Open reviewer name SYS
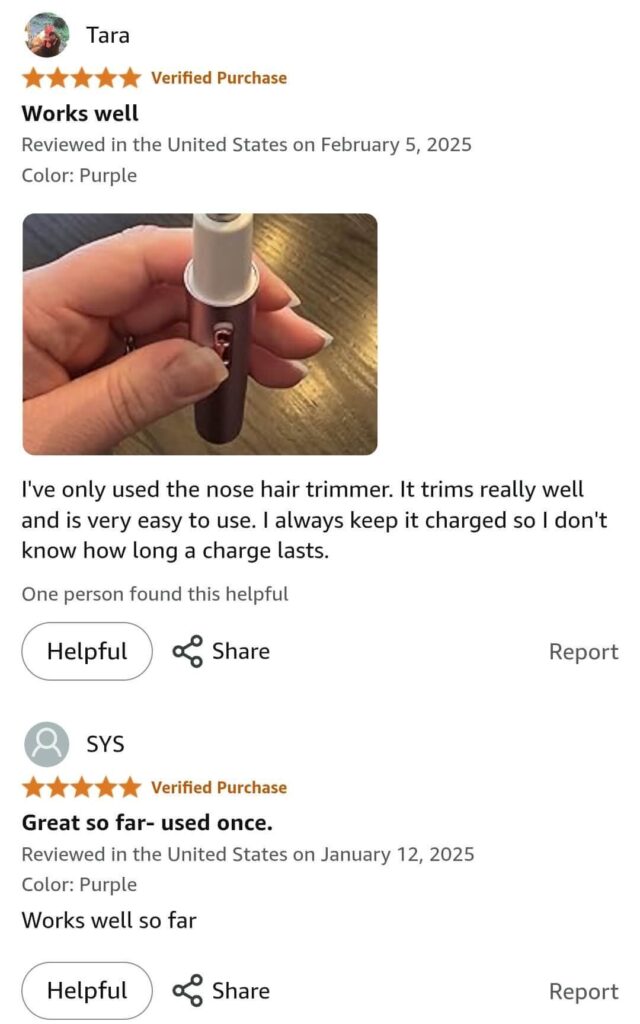This screenshot has height=1024, width=640. point(105,744)
